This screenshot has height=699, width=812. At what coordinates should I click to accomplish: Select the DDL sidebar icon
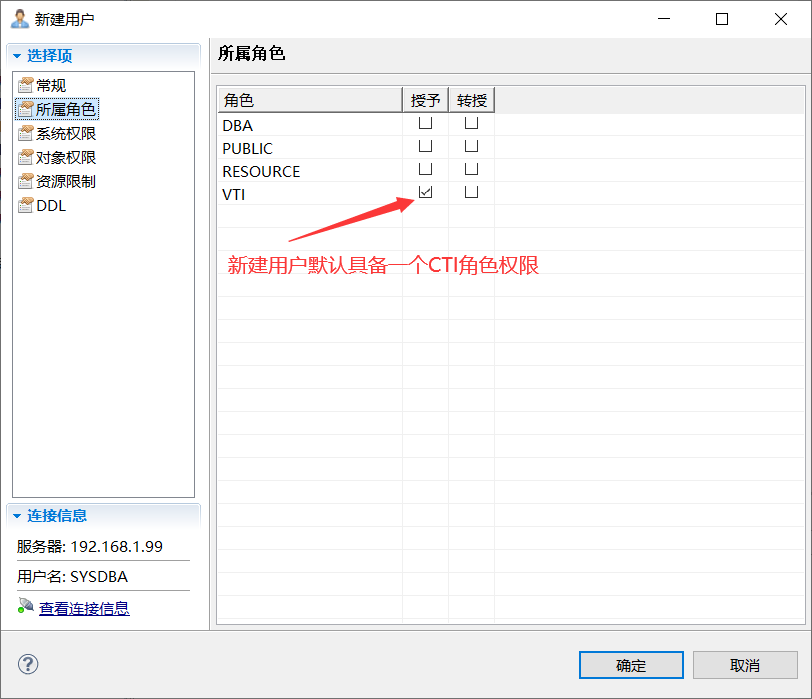(x=27, y=205)
